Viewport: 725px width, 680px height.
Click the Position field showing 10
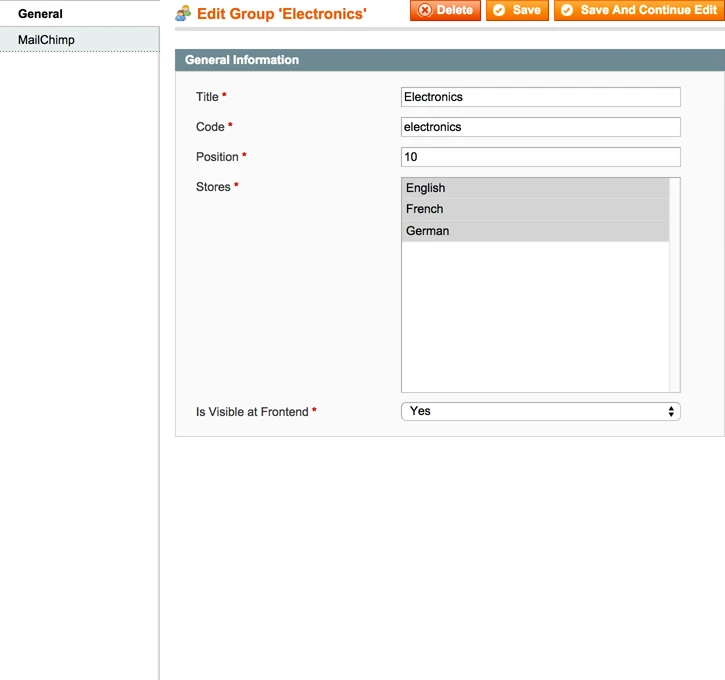pos(540,157)
